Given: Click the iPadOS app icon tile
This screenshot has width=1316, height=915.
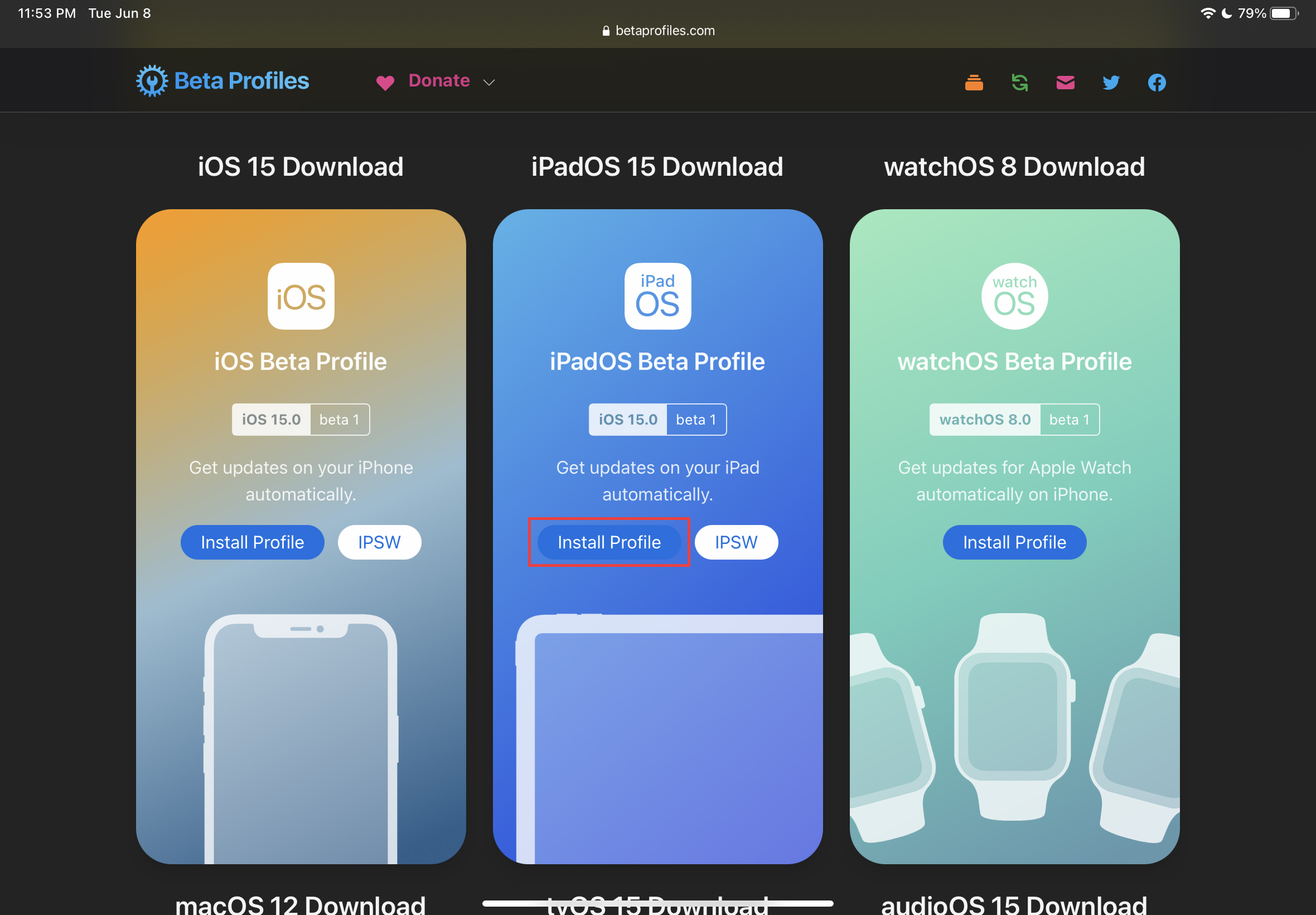Looking at the screenshot, I should click(657, 296).
